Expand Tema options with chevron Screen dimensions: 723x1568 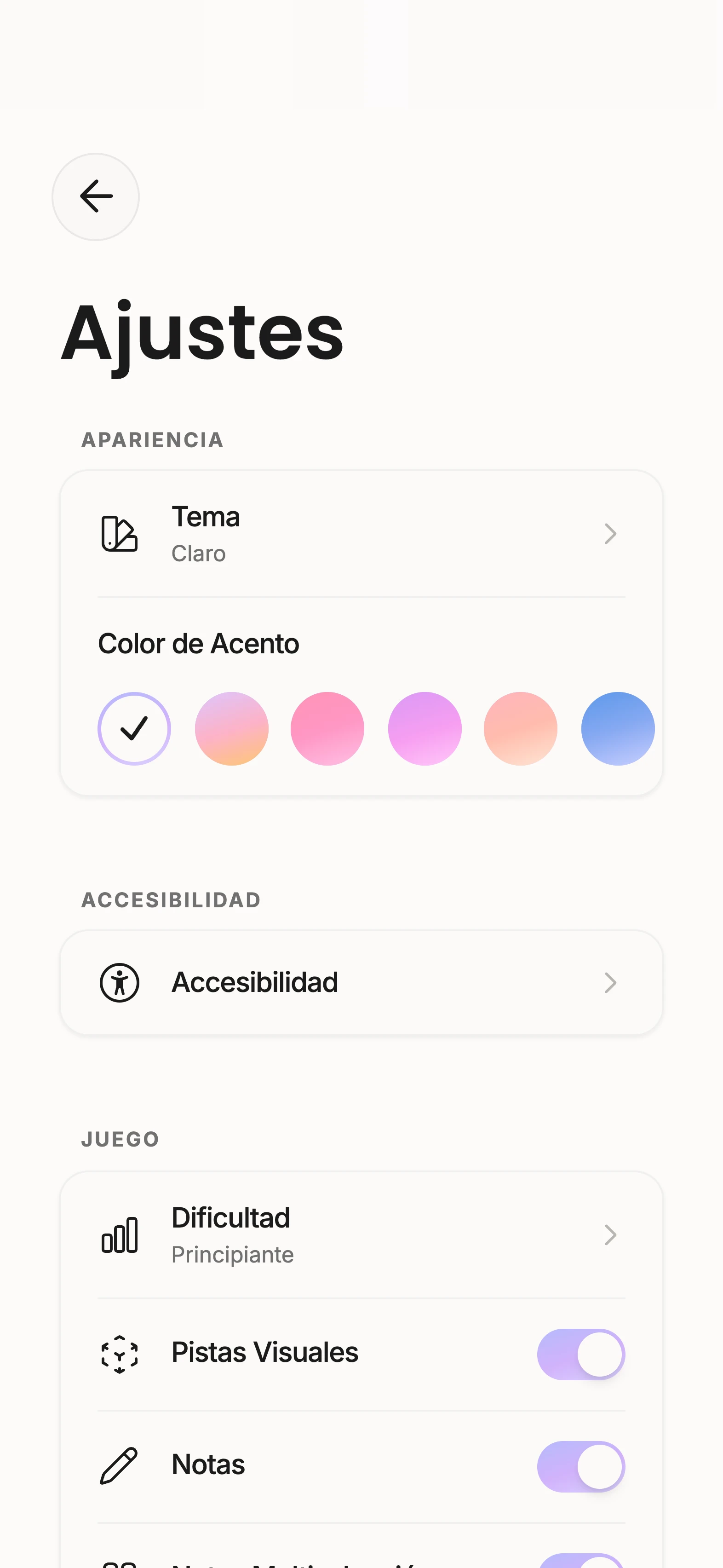pyautogui.click(x=610, y=534)
